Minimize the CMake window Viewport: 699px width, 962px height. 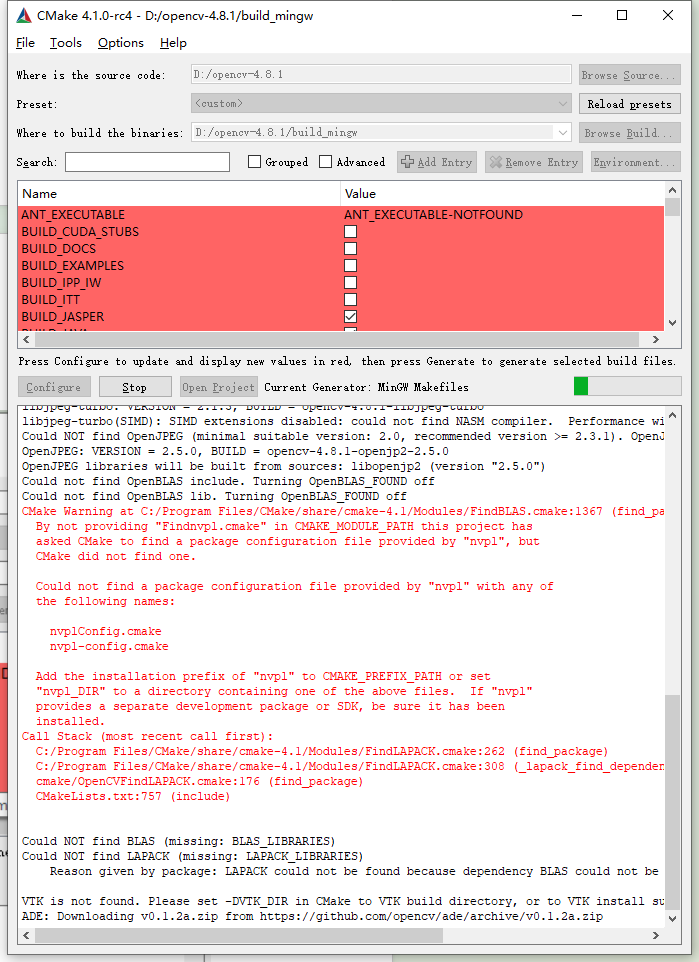point(577,15)
